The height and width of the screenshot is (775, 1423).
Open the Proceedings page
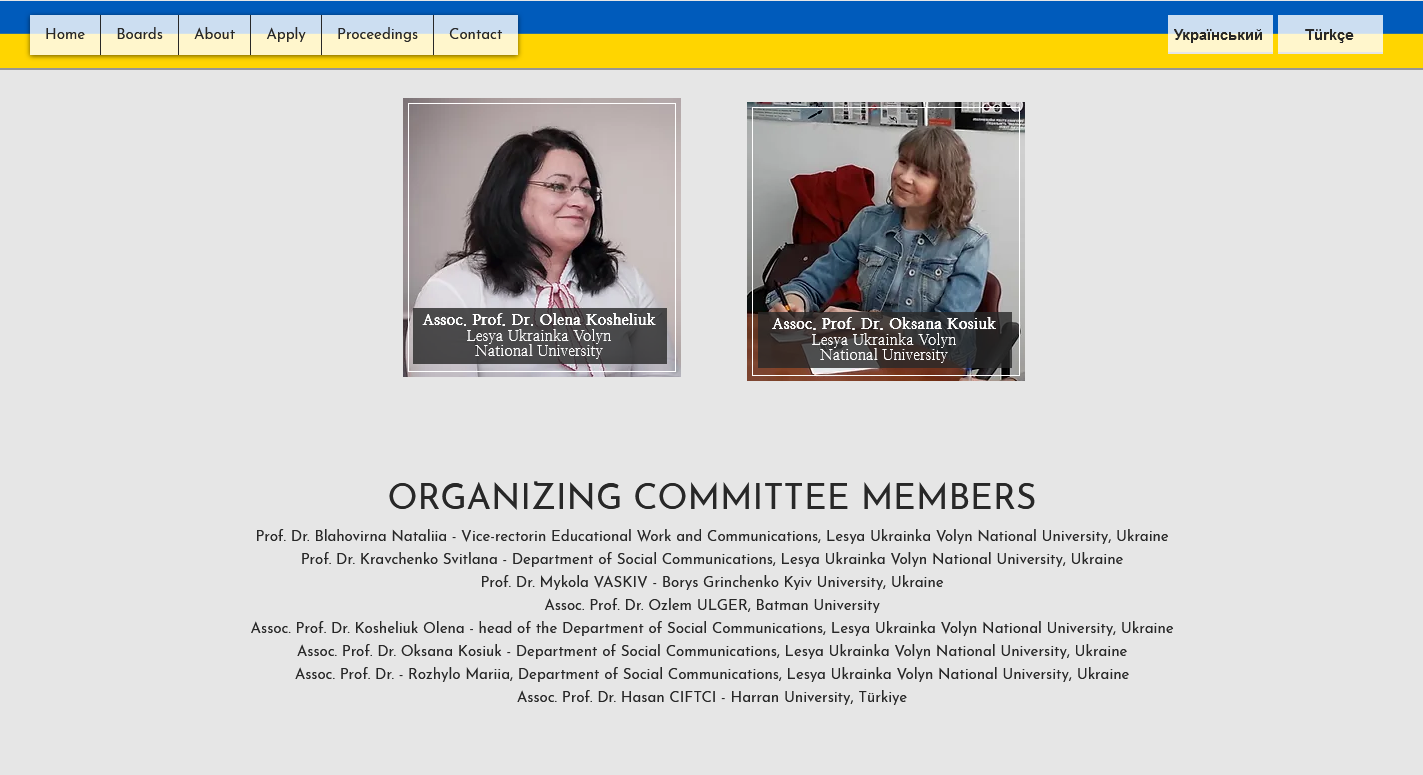(377, 35)
